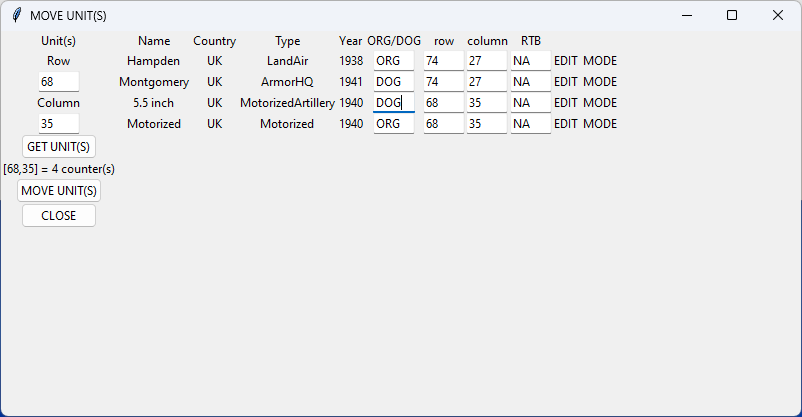The width and height of the screenshot is (802, 417).
Task: Edit RTB field for Motorized unit
Action: coord(530,124)
